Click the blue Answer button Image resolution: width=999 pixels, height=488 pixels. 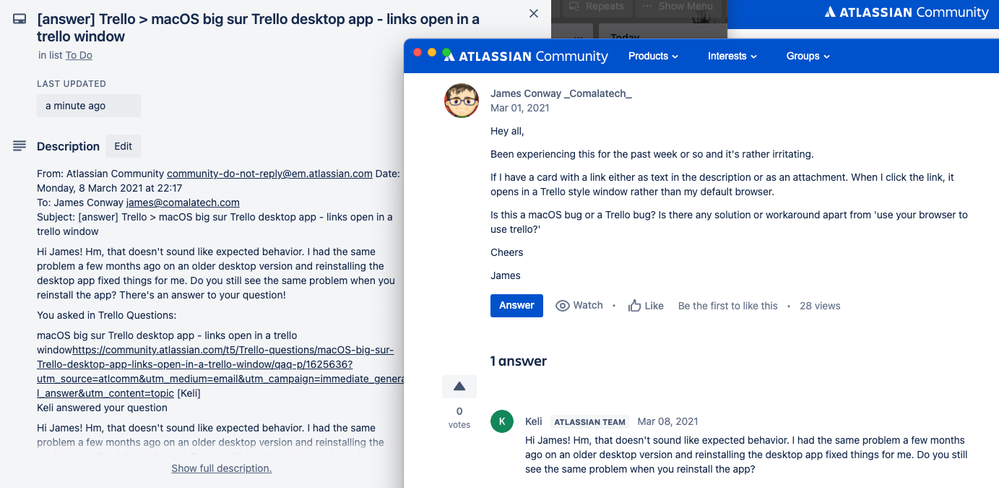(x=517, y=306)
